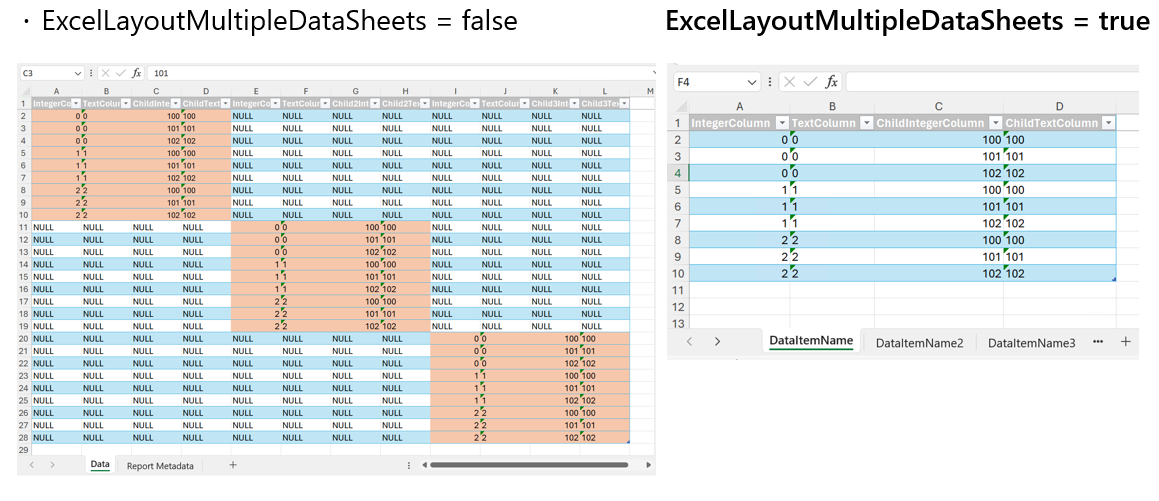1159x501 pixels.
Task: Add a new sheet after DataItemName3 tab
Action: point(1126,341)
